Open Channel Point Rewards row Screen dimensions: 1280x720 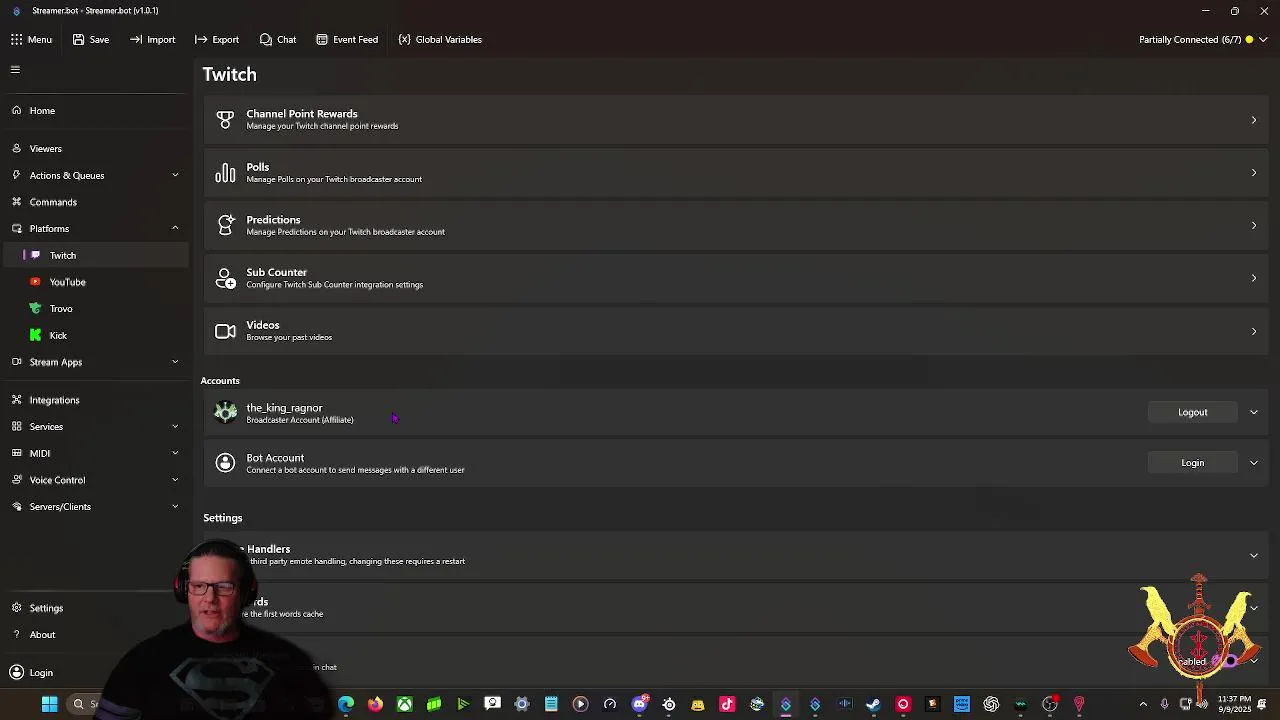coord(735,119)
